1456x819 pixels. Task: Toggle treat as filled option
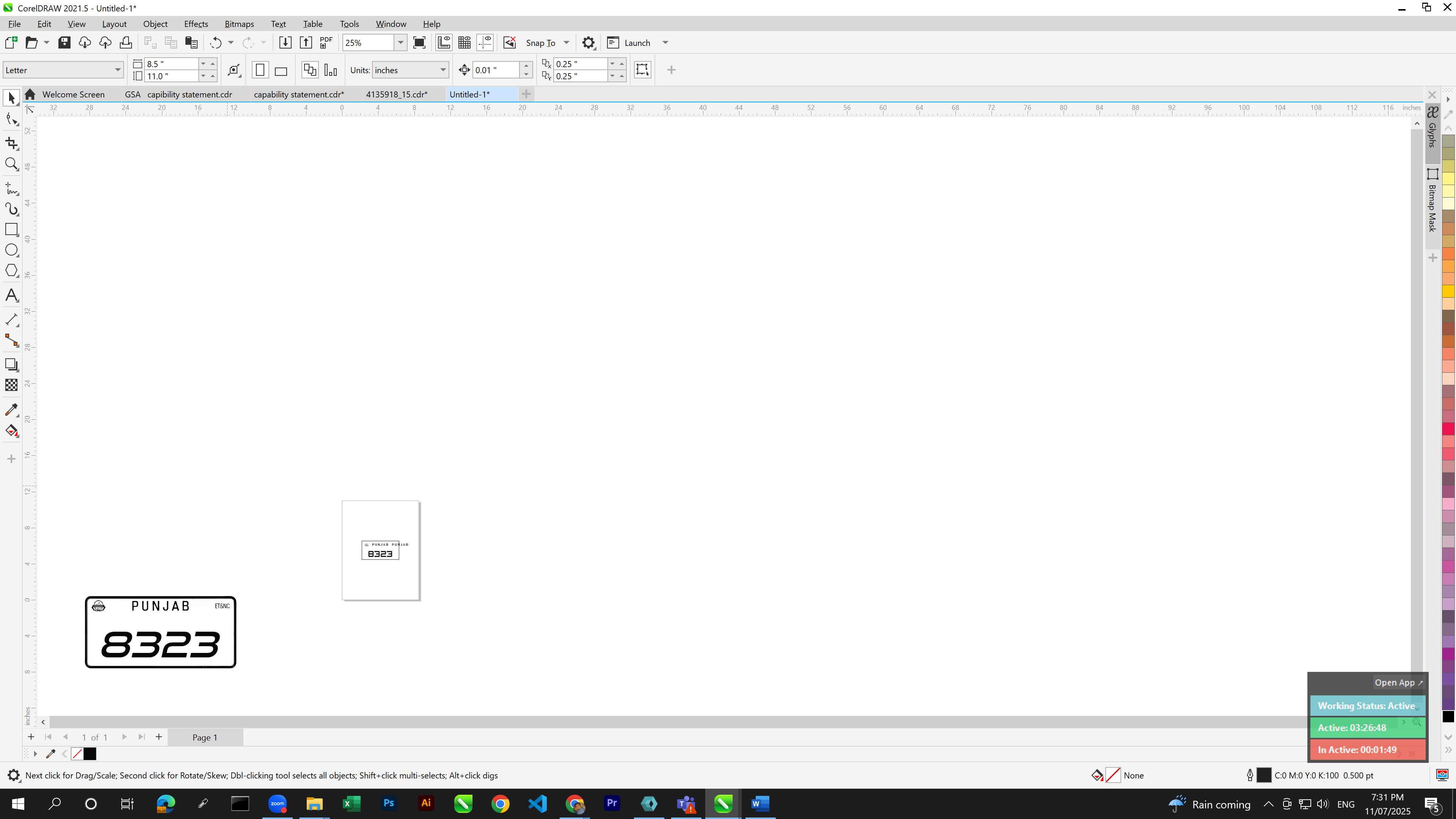642,69
